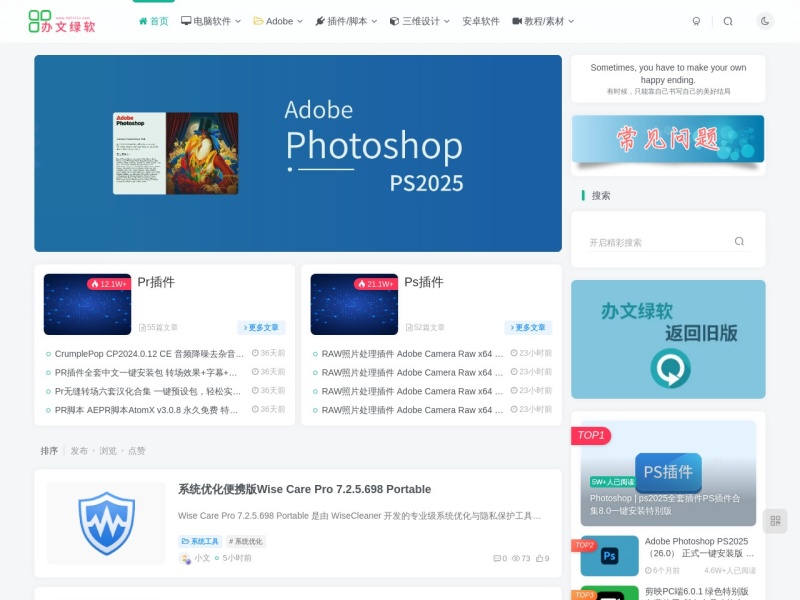
Task: Click the Sometimes happy ending quote card
Action: 668,79
